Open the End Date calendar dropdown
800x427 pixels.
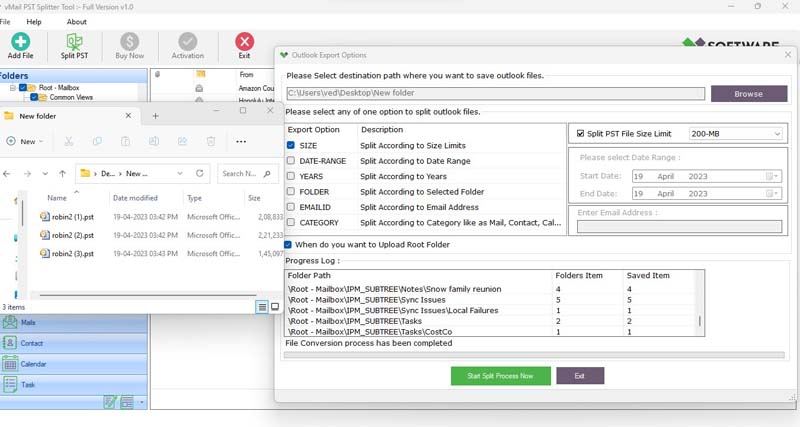[772, 193]
